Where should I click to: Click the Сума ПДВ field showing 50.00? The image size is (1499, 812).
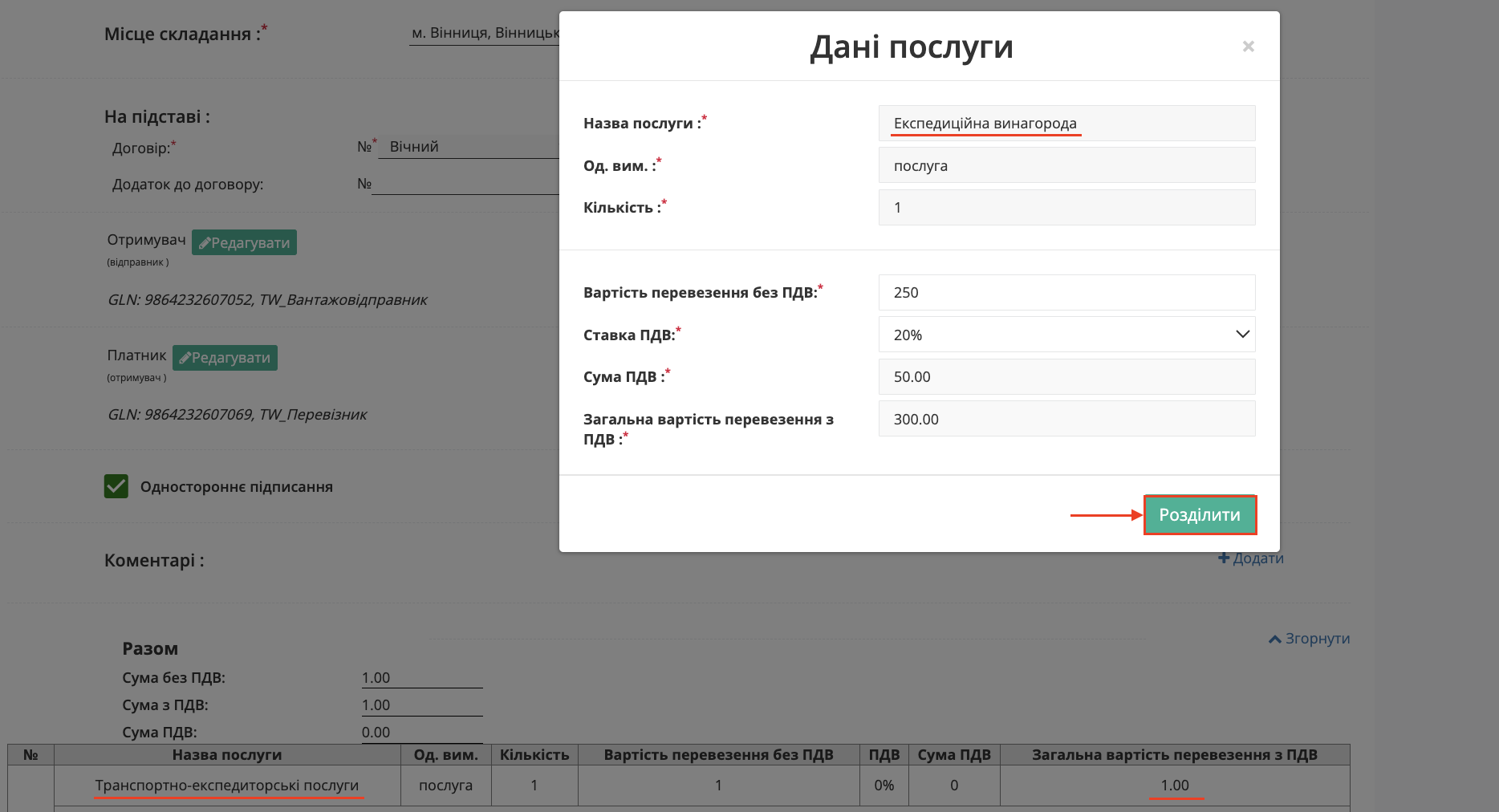click(x=1066, y=376)
